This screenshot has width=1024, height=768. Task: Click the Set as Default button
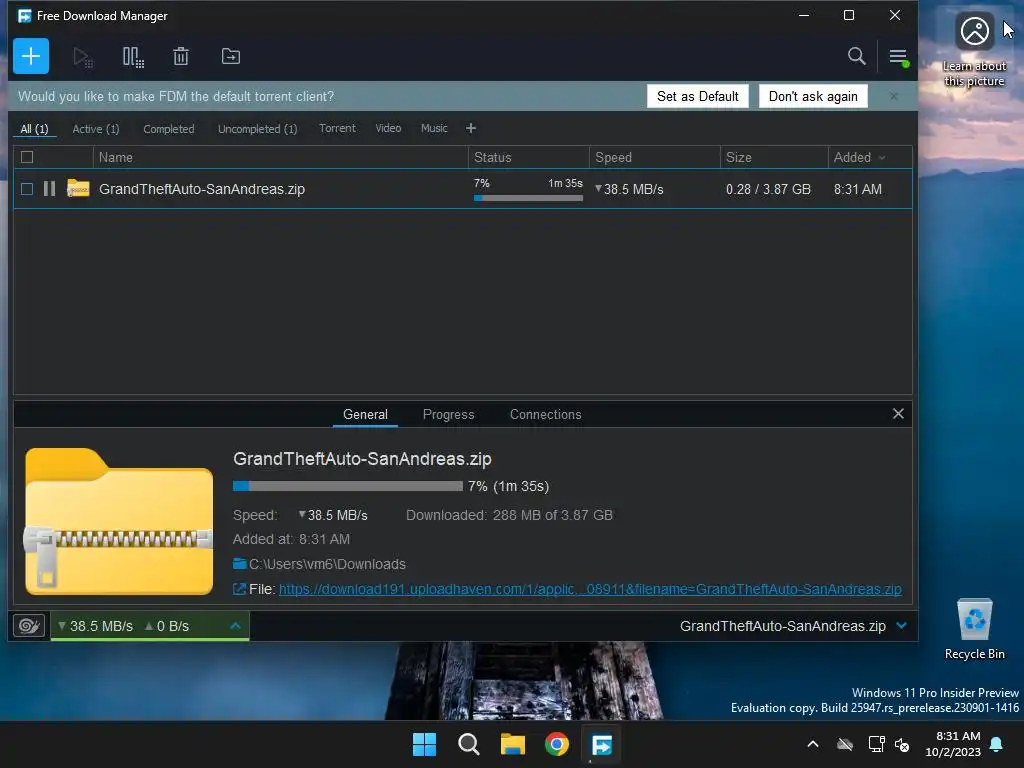tap(697, 96)
